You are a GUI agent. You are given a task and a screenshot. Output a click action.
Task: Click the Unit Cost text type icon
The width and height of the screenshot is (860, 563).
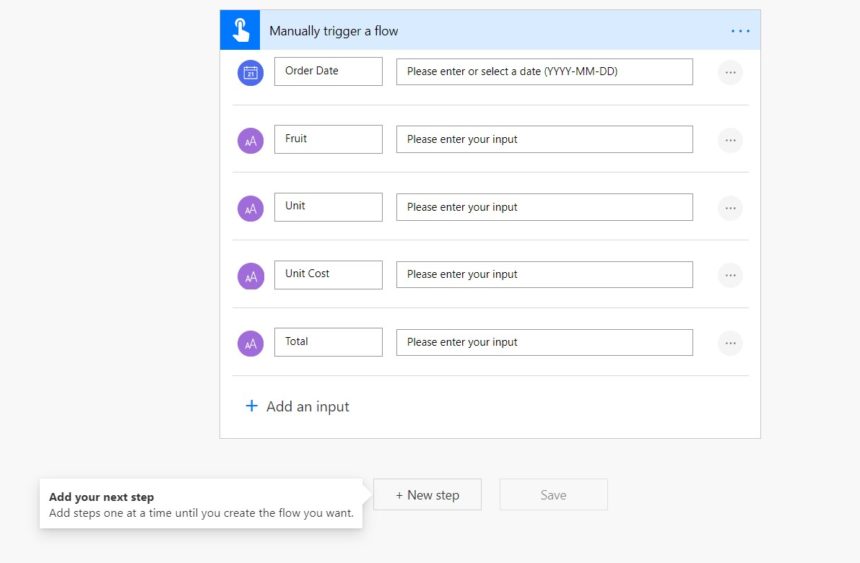click(251, 276)
